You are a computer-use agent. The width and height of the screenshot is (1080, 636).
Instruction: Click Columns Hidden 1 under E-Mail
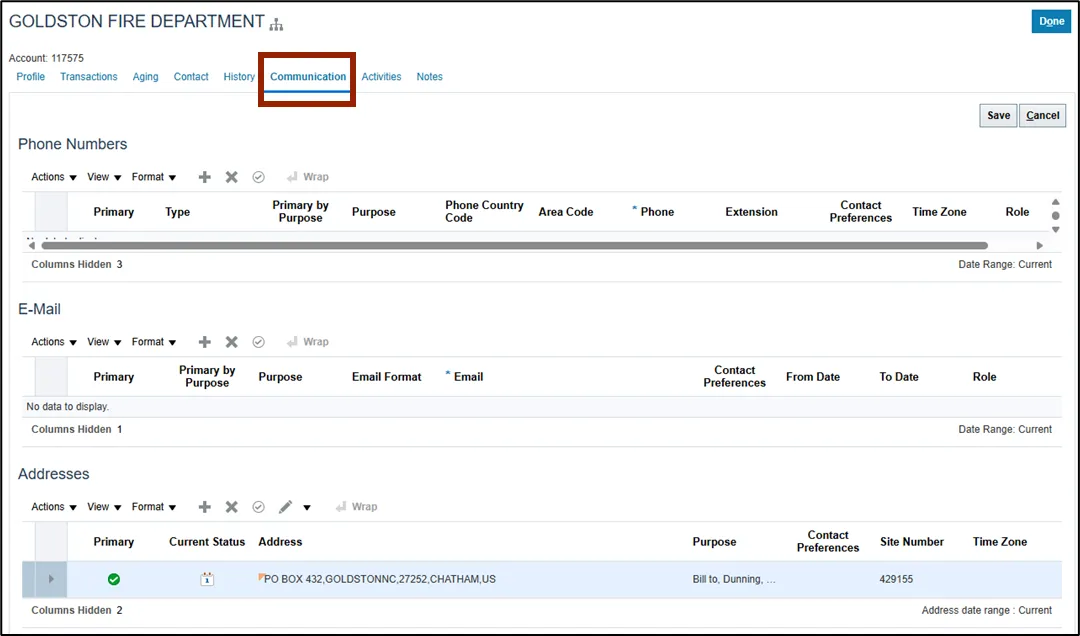tap(77, 429)
